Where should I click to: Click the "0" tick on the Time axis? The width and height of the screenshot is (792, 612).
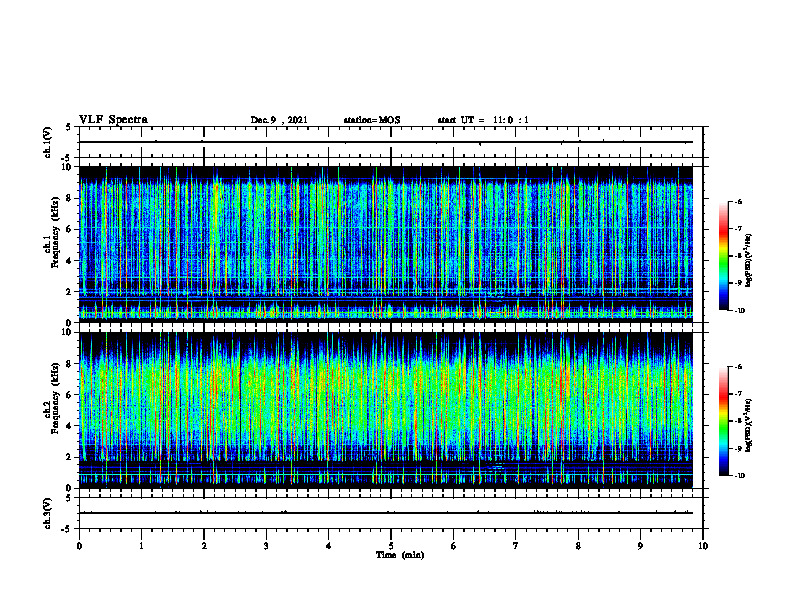(x=79, y=546)
